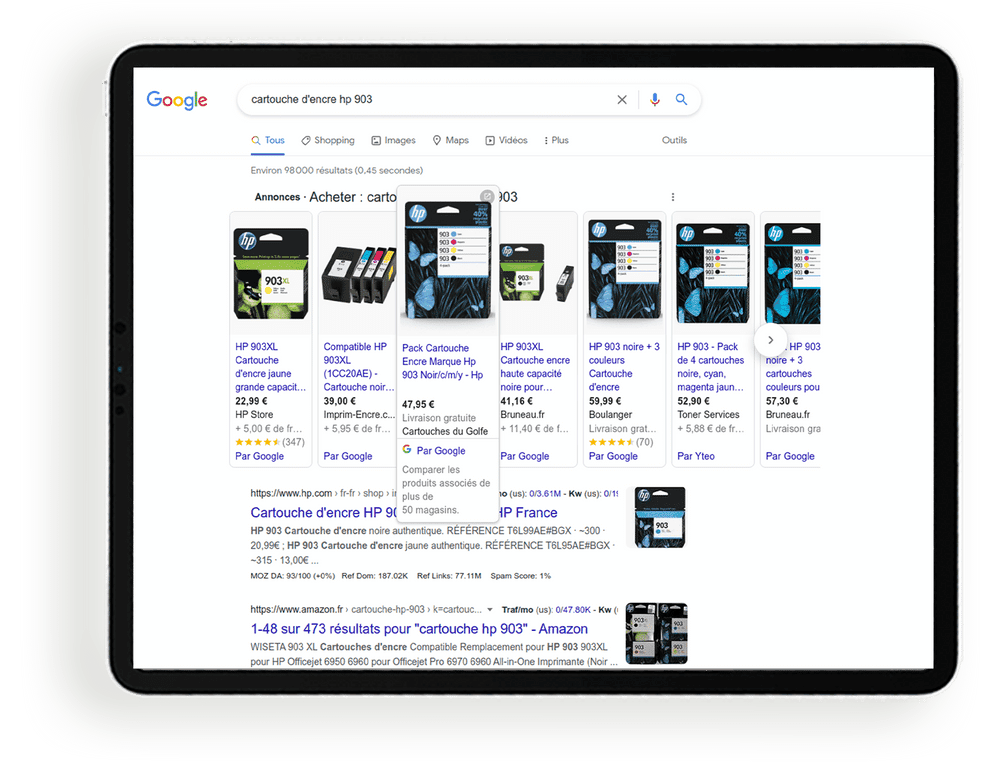Click into the search field text
This screenshot has height=762, width=1000.
tap(312, 99)
